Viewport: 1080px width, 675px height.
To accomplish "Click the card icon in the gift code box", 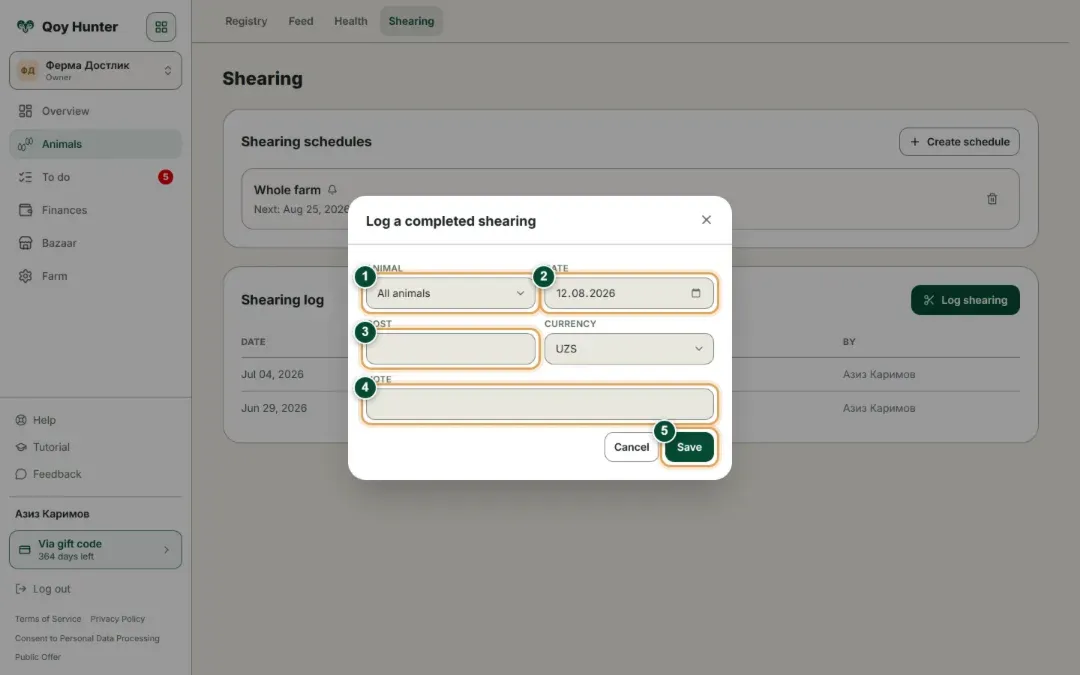I will tap(25, 550).
